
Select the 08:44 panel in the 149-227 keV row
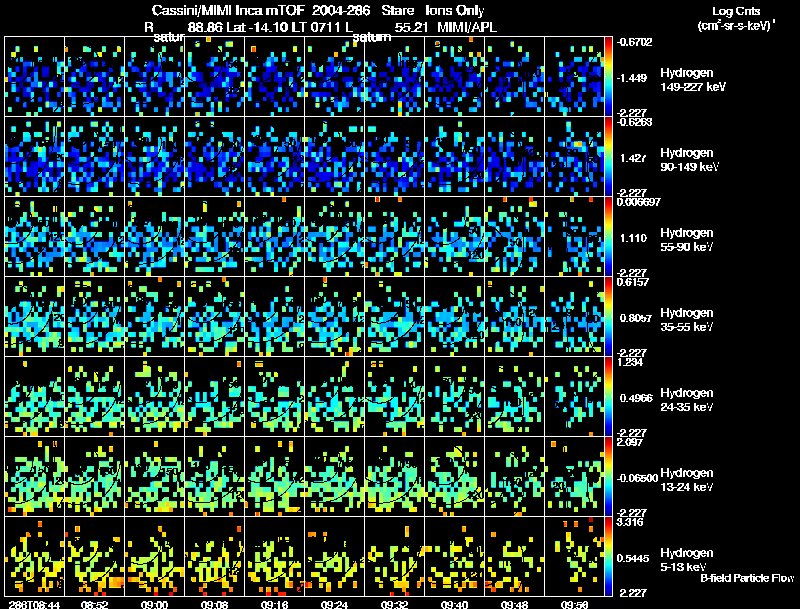click(34, 77)
